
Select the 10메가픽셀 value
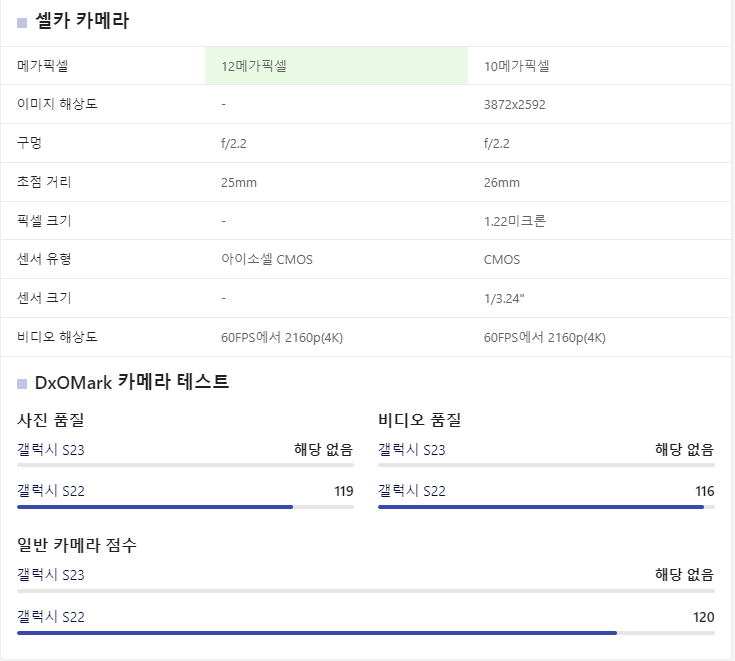(x=517, y=66)
